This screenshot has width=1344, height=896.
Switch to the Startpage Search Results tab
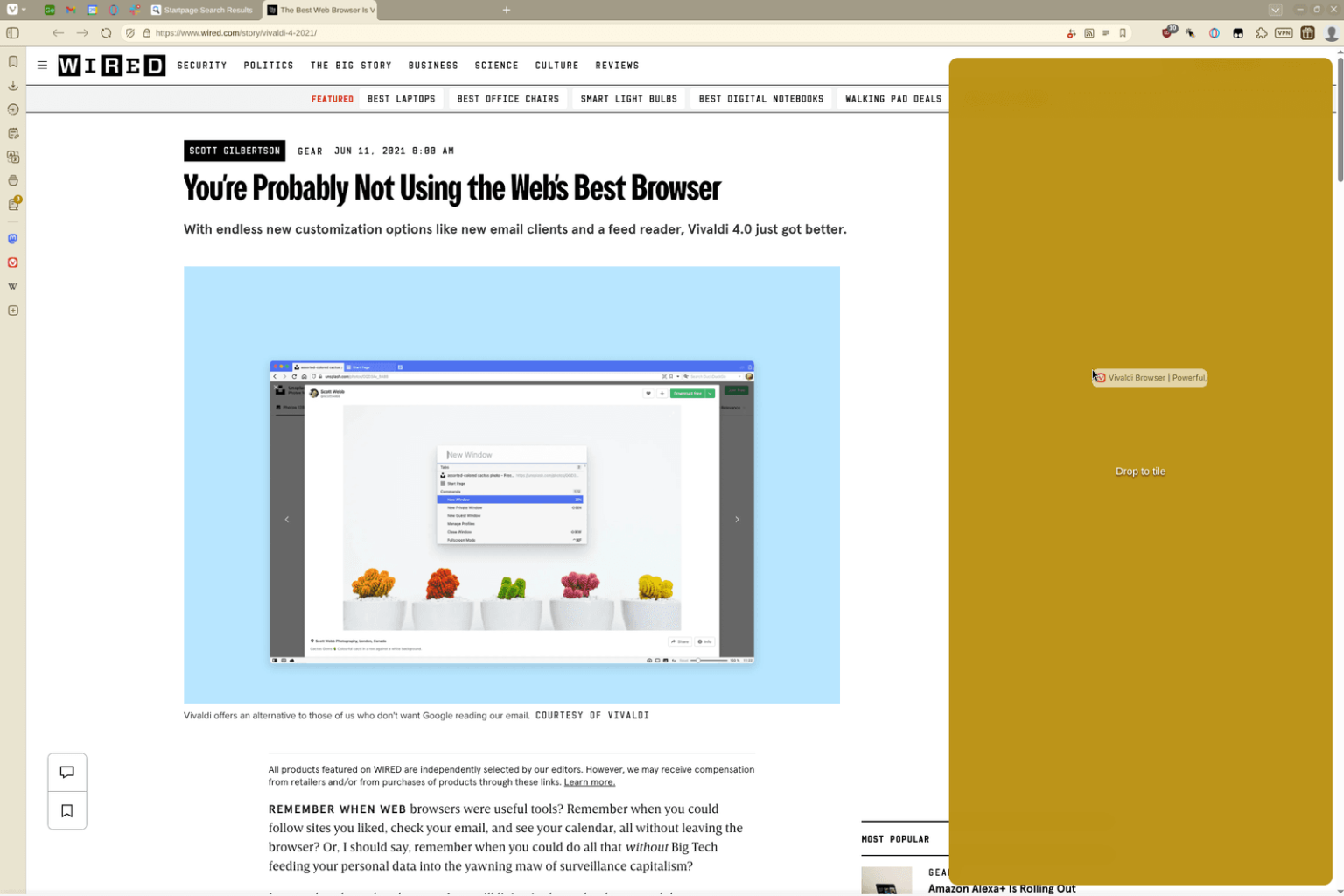click(203, 10)
